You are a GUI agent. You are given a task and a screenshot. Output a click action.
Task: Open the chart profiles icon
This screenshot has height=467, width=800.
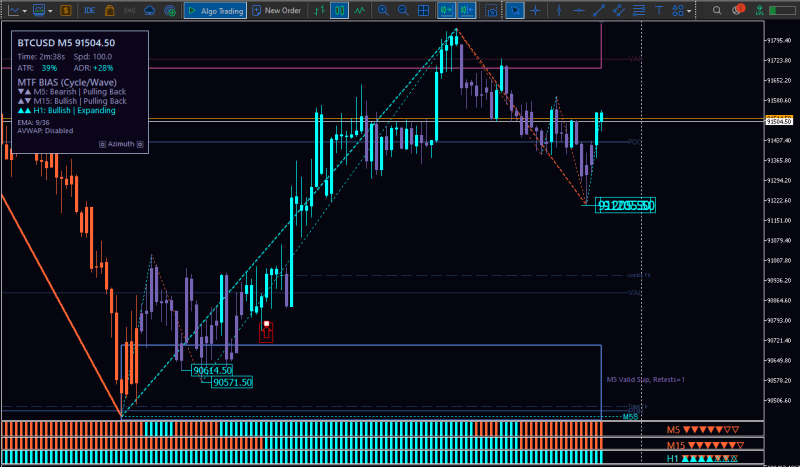point(39,10)
